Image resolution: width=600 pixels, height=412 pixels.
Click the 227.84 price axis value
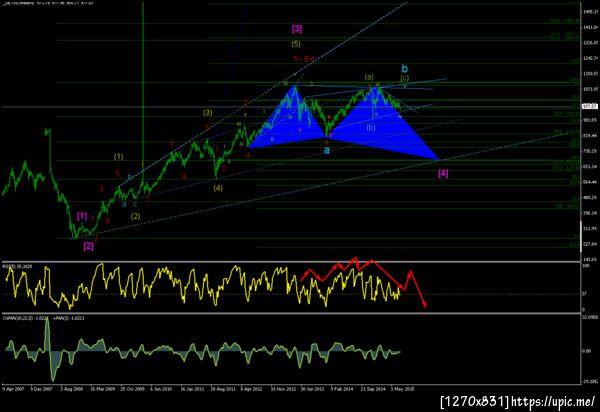tap(591, 244)
